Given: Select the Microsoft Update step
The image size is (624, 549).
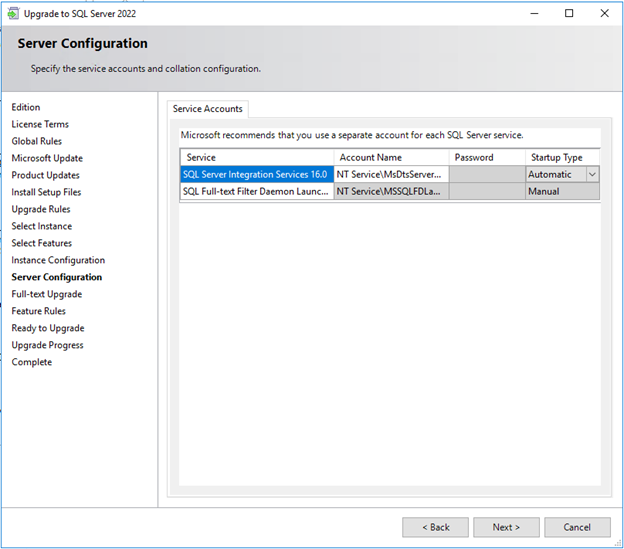Looking at the screenshot, I should (47, 158).
